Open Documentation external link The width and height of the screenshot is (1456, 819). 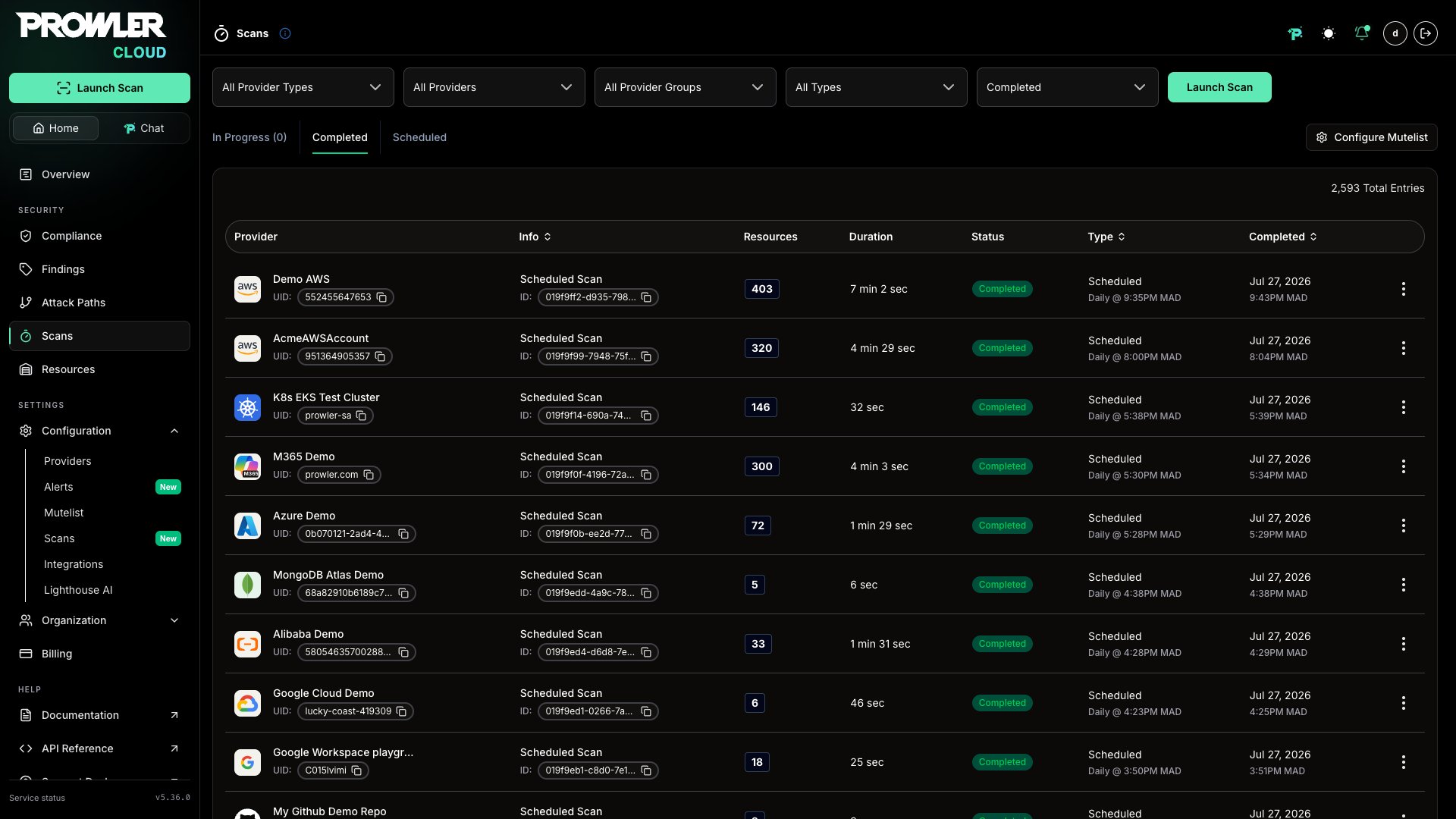click(x=99, y=715)
